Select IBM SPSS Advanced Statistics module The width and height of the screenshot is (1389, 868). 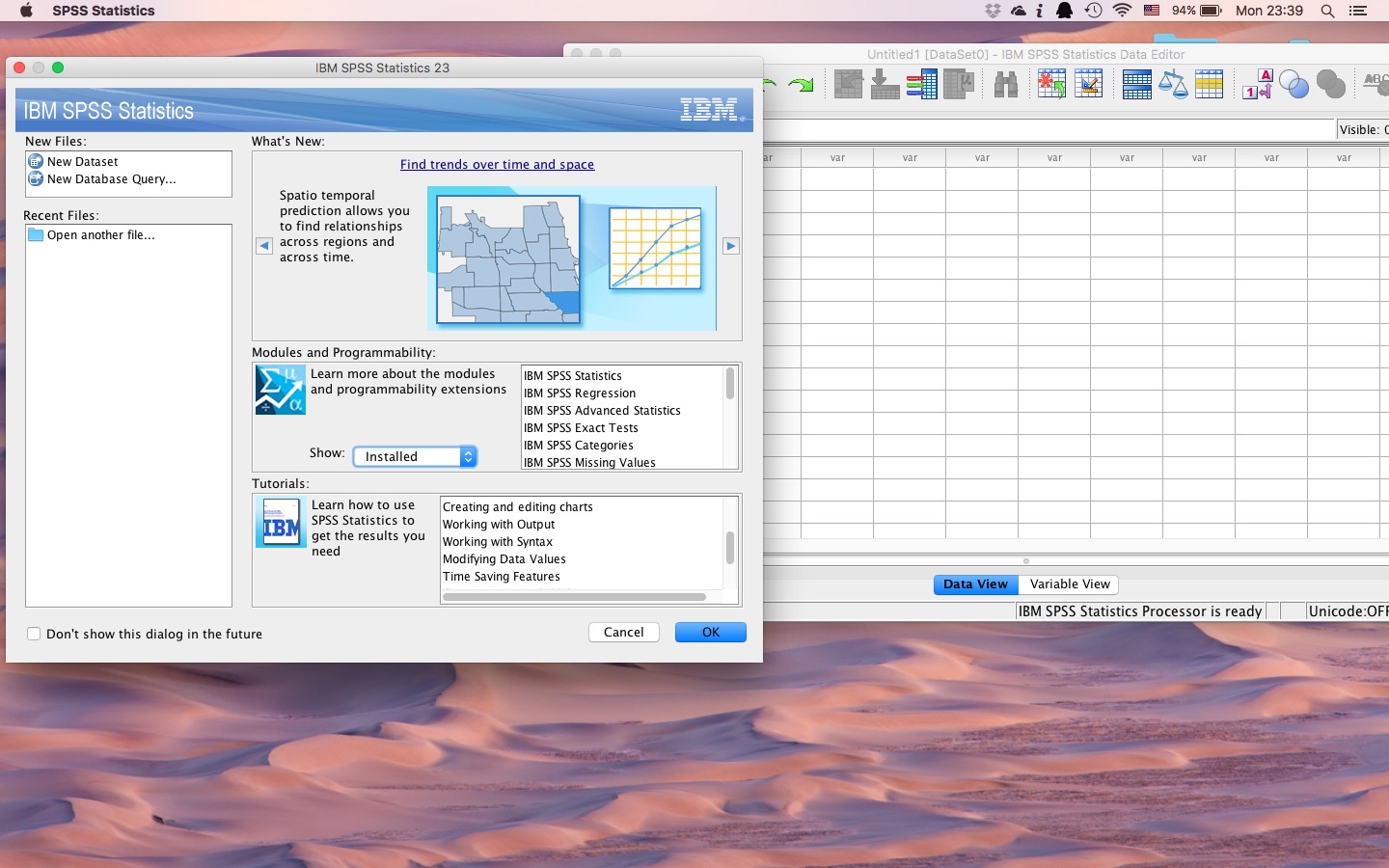pyautogui.click(x=602, y=411)
